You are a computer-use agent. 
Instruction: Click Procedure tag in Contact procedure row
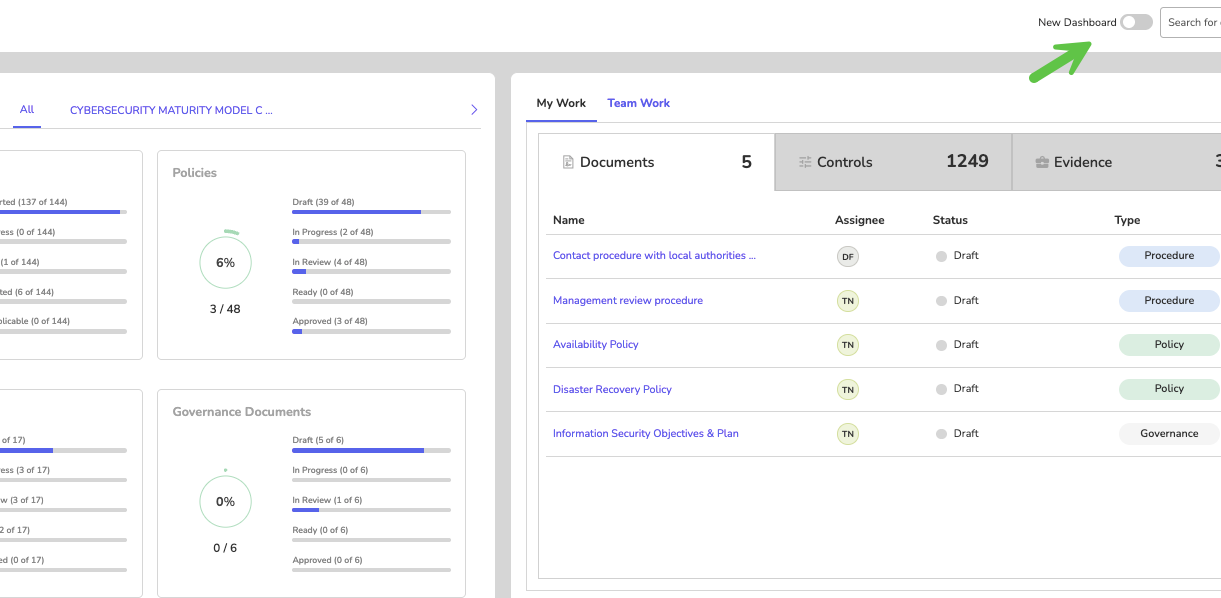click(1169, 256)
